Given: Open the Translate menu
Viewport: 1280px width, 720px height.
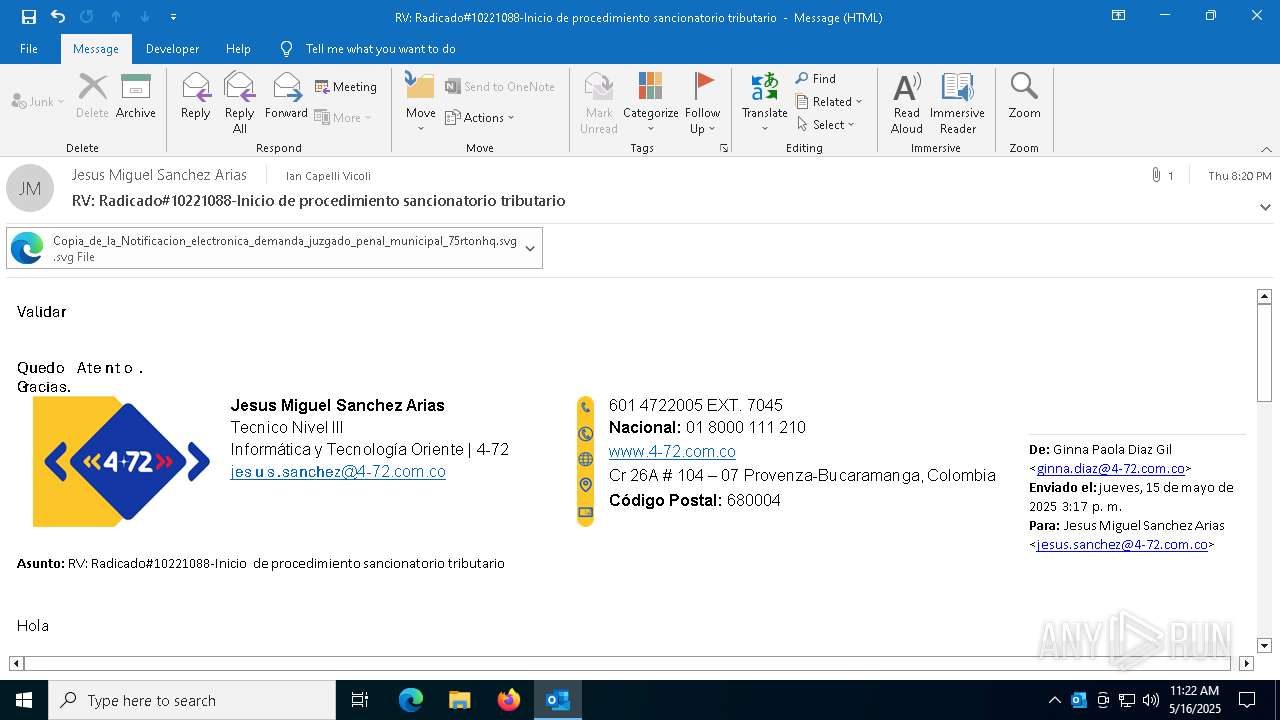Looking at the screenshot, I should coord(765,103).
